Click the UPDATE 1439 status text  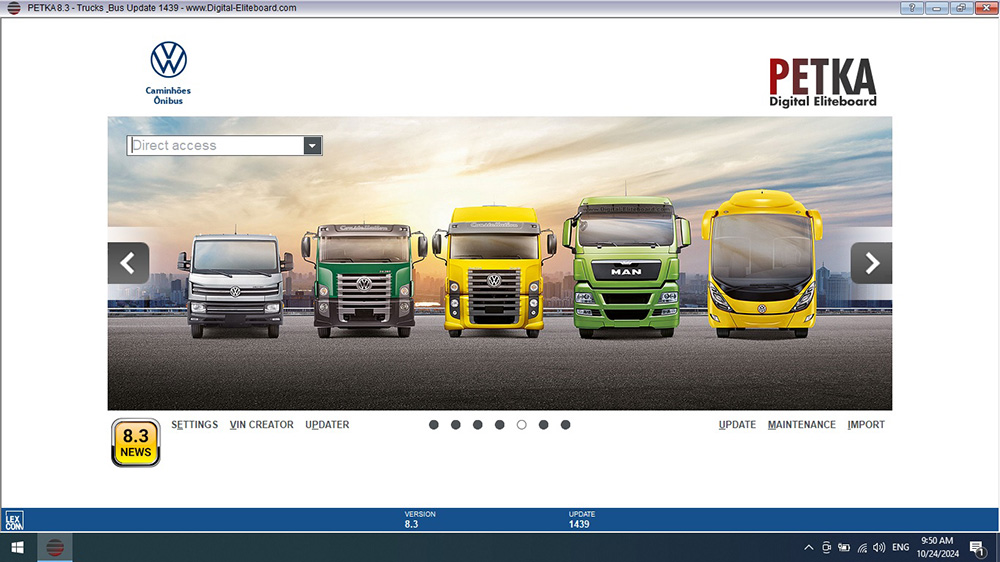[581, 519]
